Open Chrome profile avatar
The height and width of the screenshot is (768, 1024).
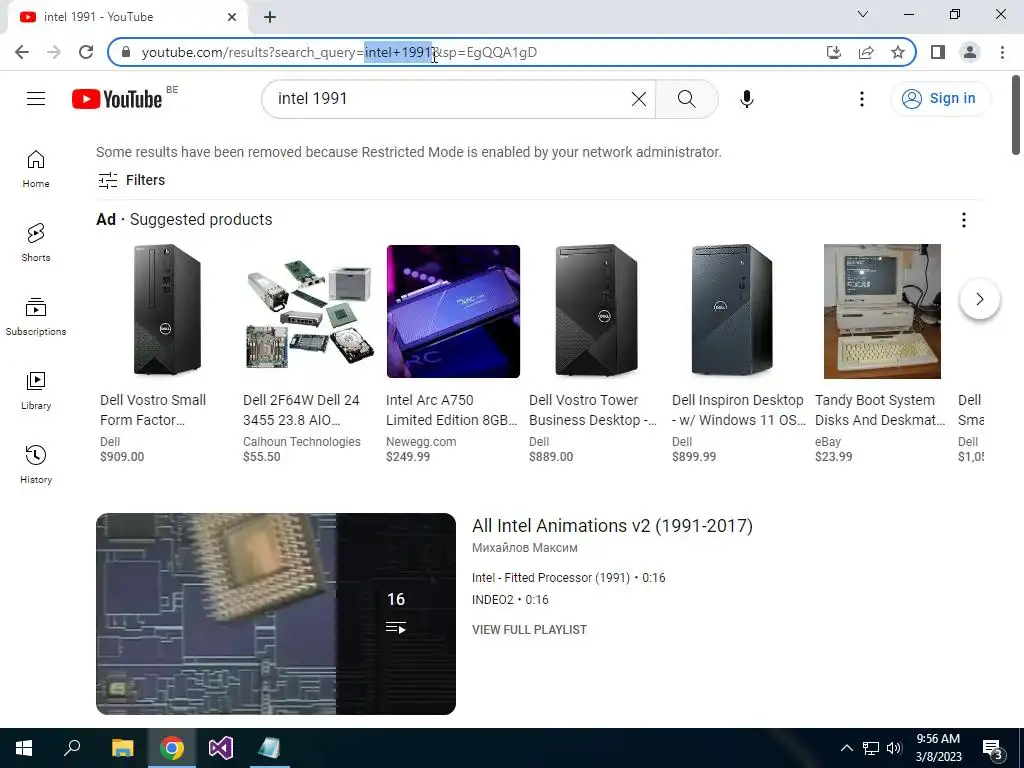click(970, 52)
